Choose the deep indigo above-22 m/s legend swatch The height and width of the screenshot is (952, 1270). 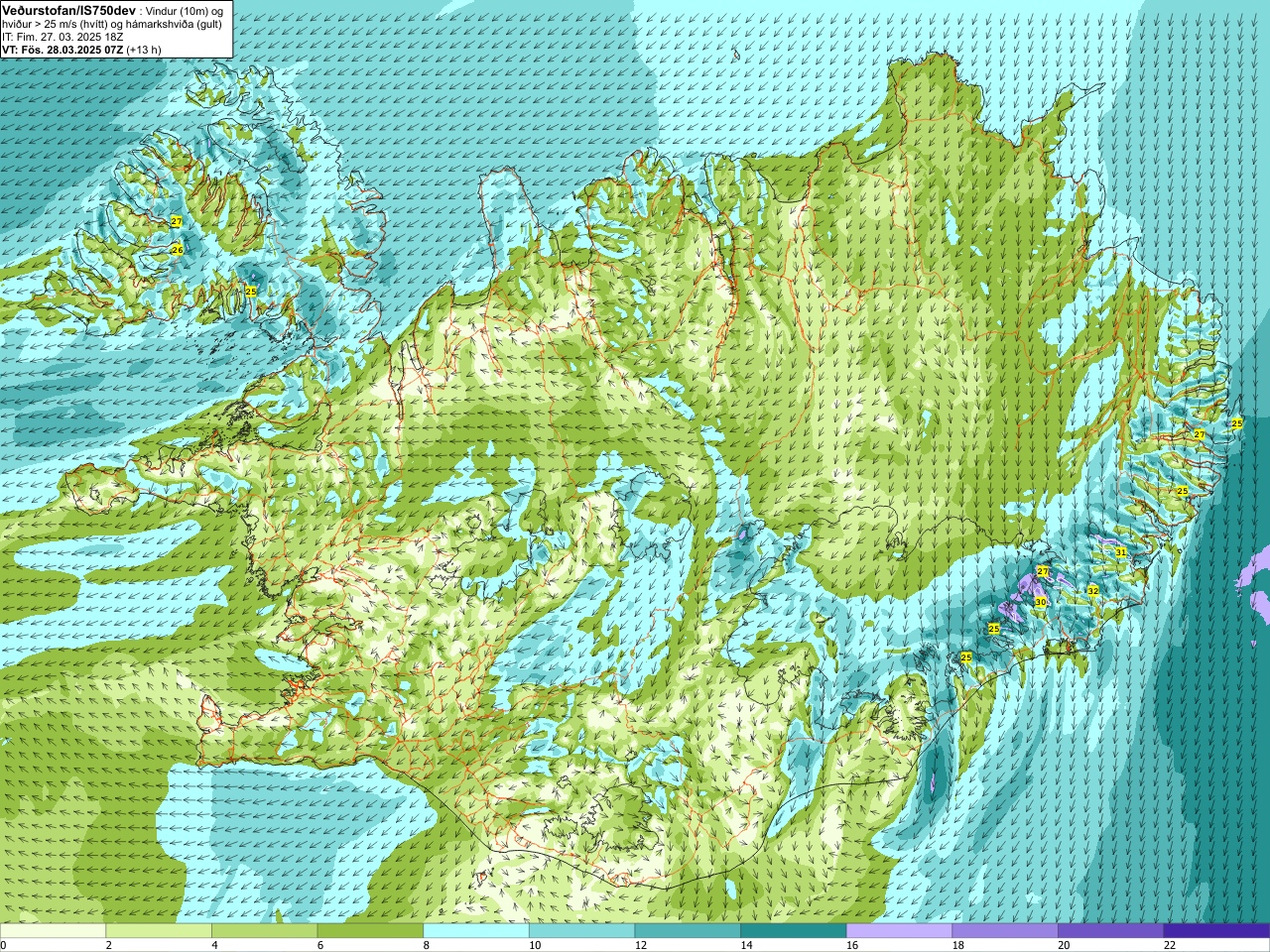tap(1216, 931)
